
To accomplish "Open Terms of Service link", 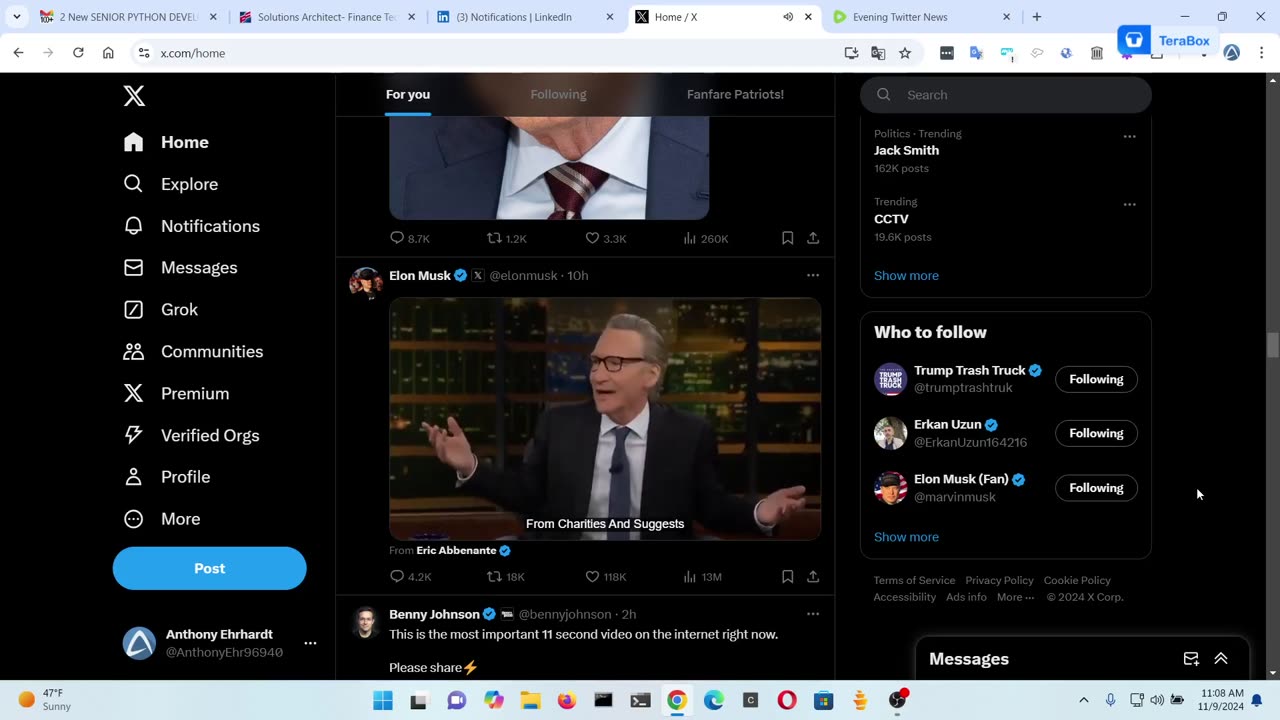I will click(914, 580).
